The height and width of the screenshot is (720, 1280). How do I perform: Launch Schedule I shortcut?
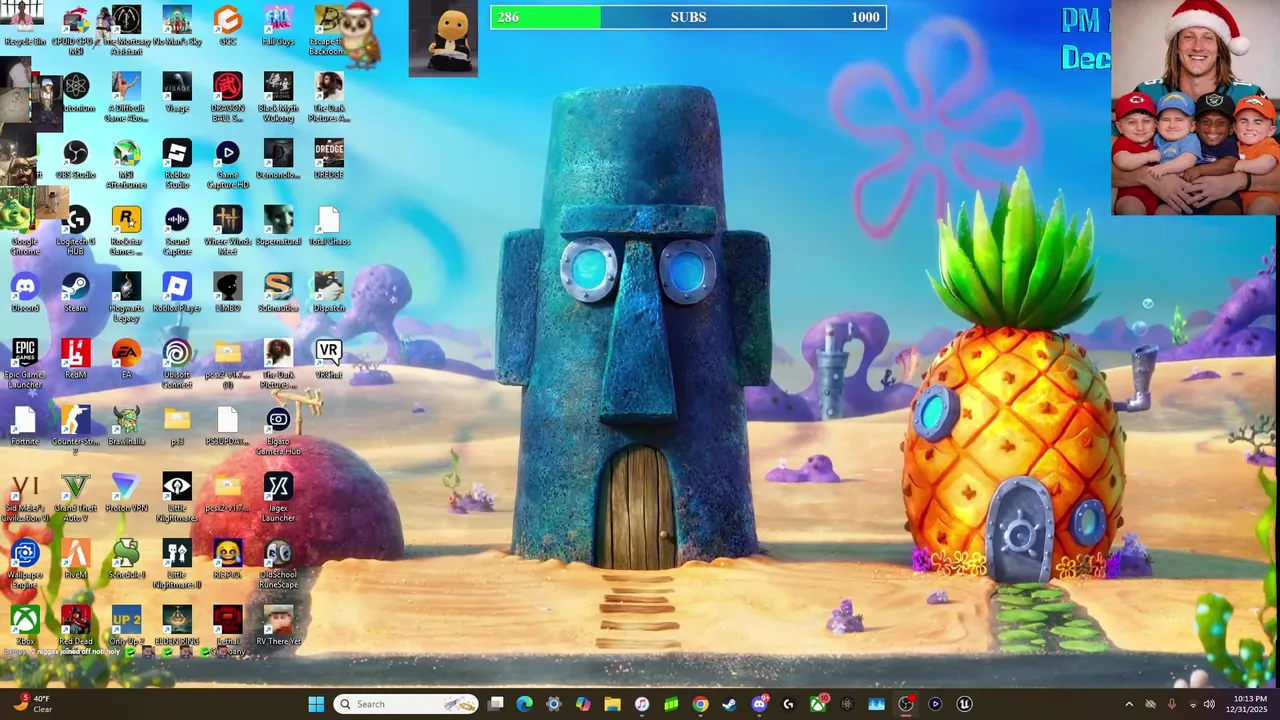(126, 559)
